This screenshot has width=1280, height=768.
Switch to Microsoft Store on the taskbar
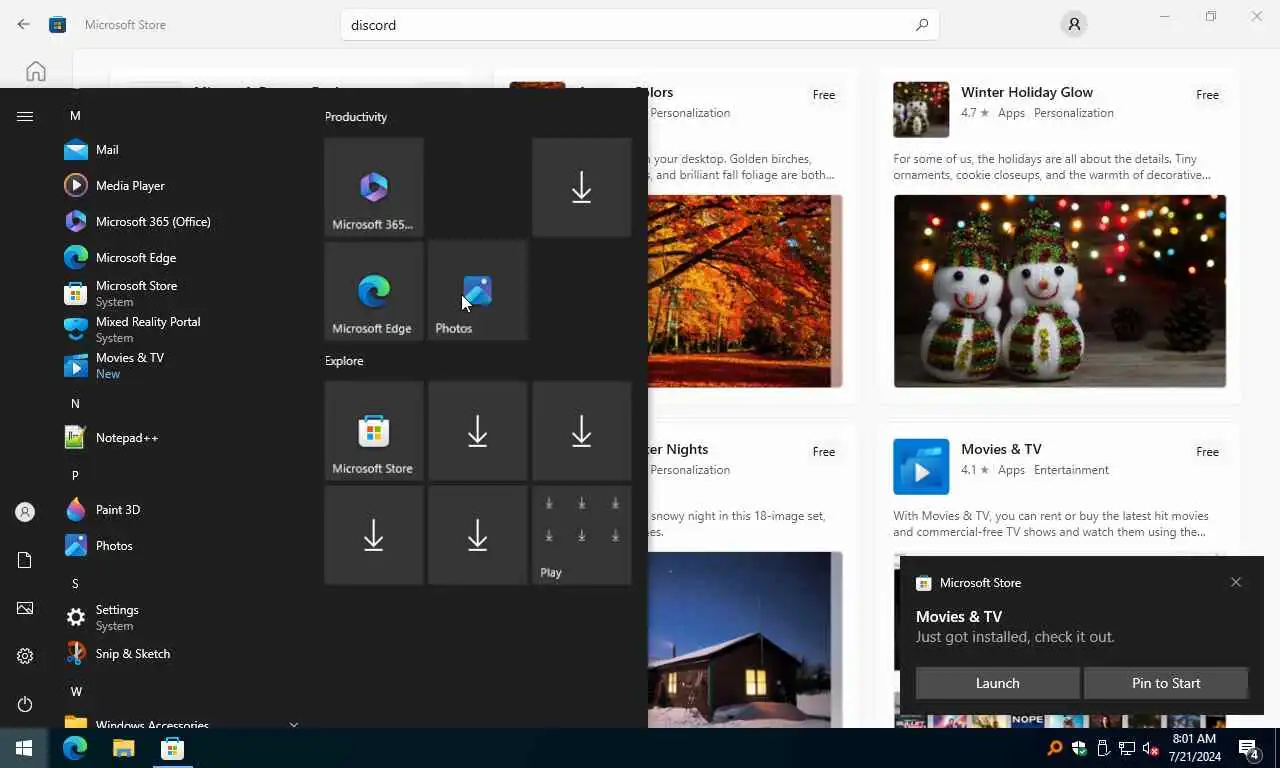pos(172,748)
